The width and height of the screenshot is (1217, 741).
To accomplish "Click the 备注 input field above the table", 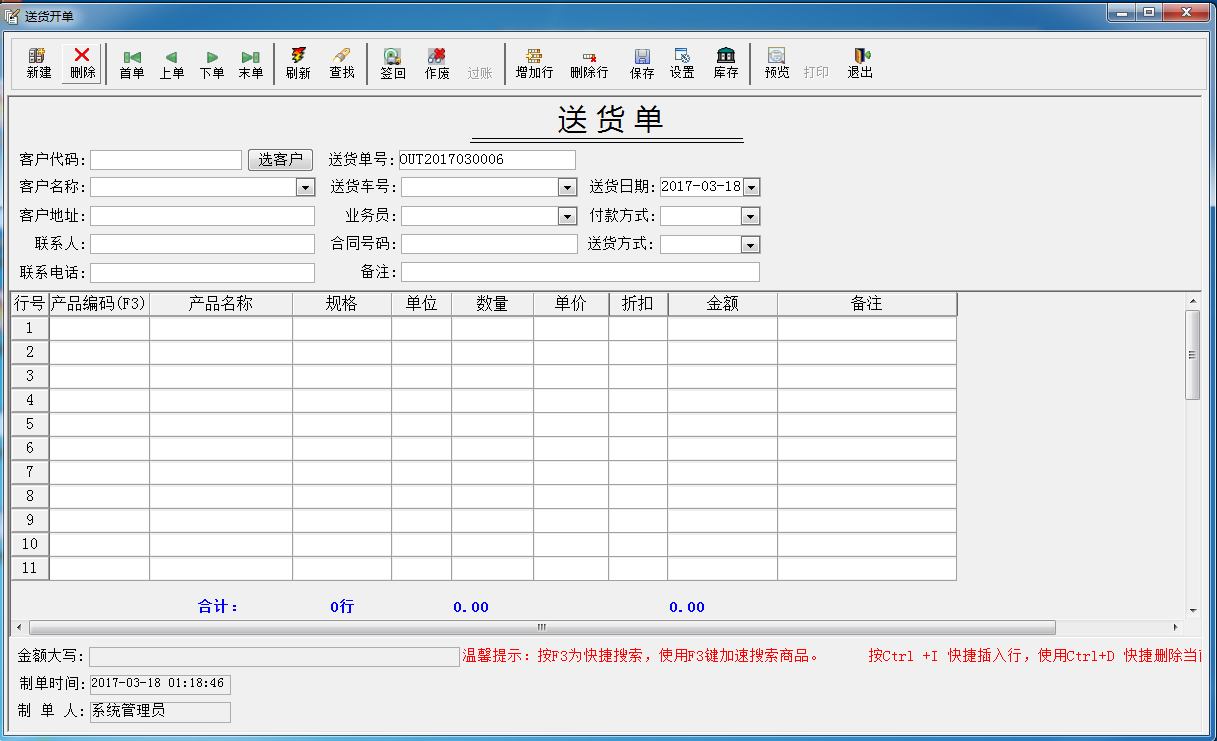I will point(580,272).
